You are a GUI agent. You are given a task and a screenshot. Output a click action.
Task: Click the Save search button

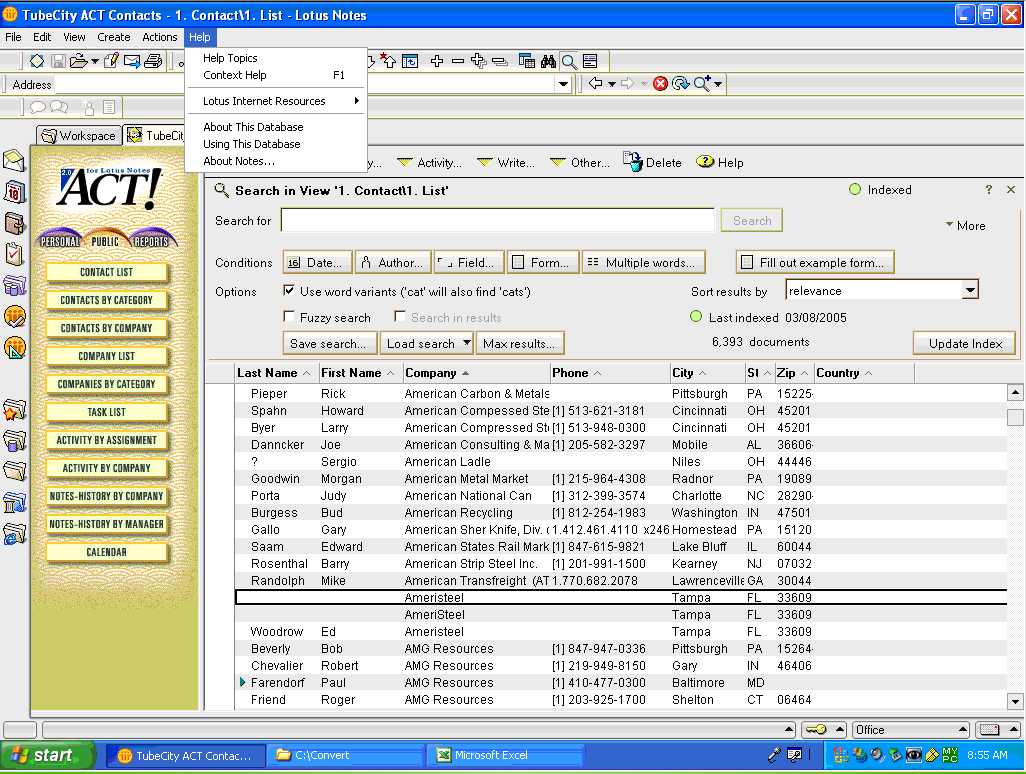329,343
